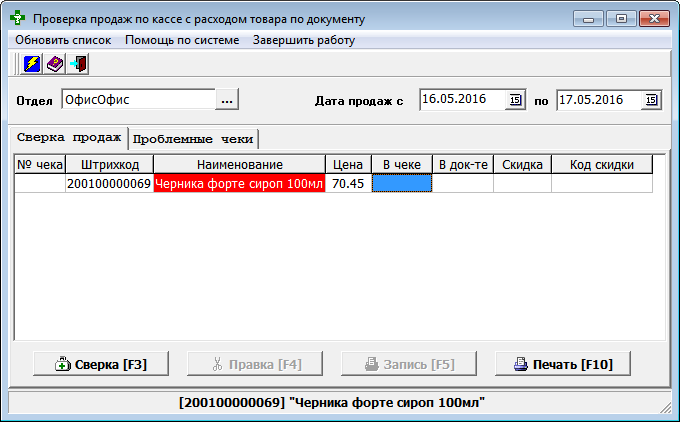Open calendar for the start sales date
The height and width of the screenshot is (422, 680).
515,100
